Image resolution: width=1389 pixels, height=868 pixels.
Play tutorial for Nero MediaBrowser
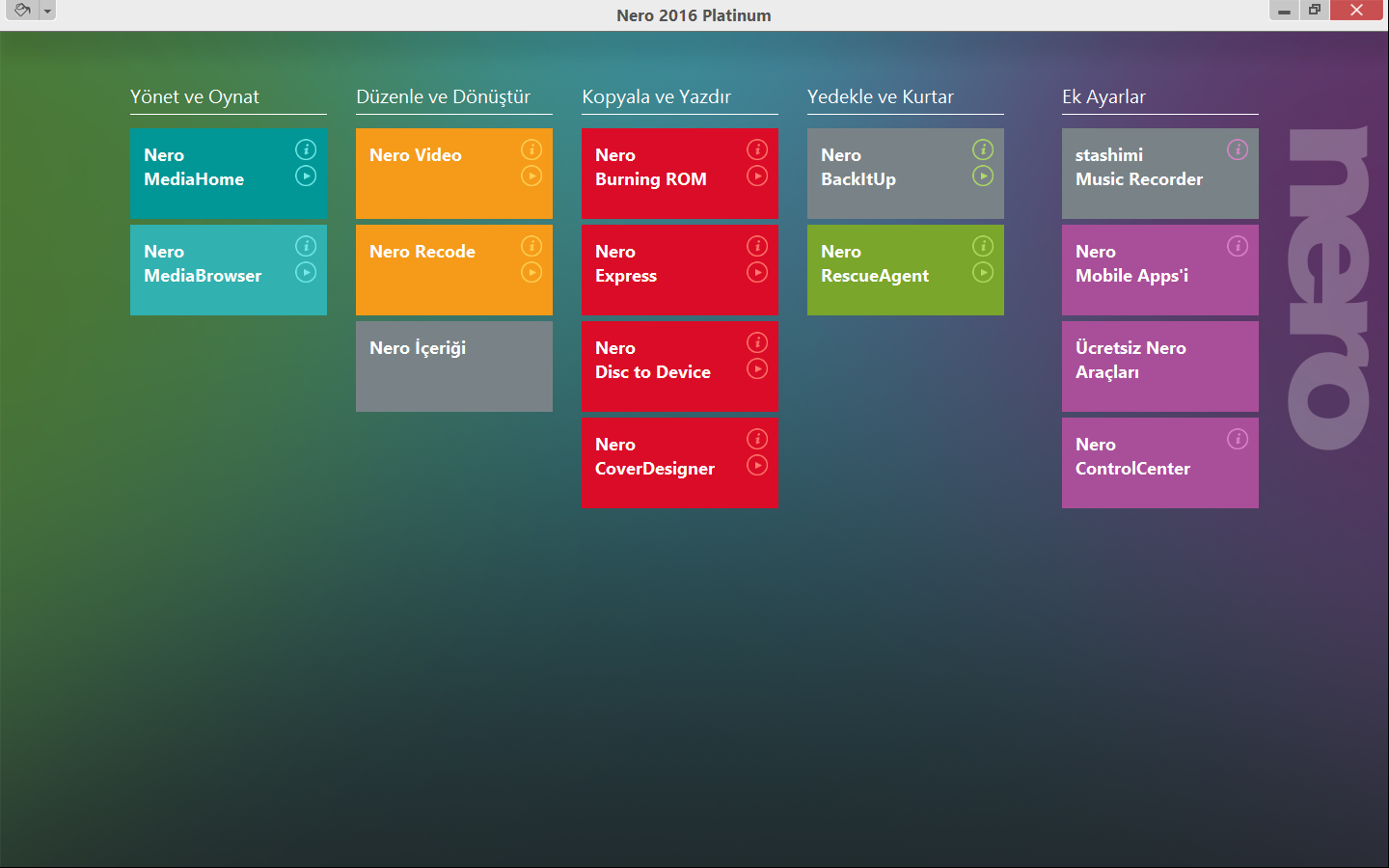306,272
